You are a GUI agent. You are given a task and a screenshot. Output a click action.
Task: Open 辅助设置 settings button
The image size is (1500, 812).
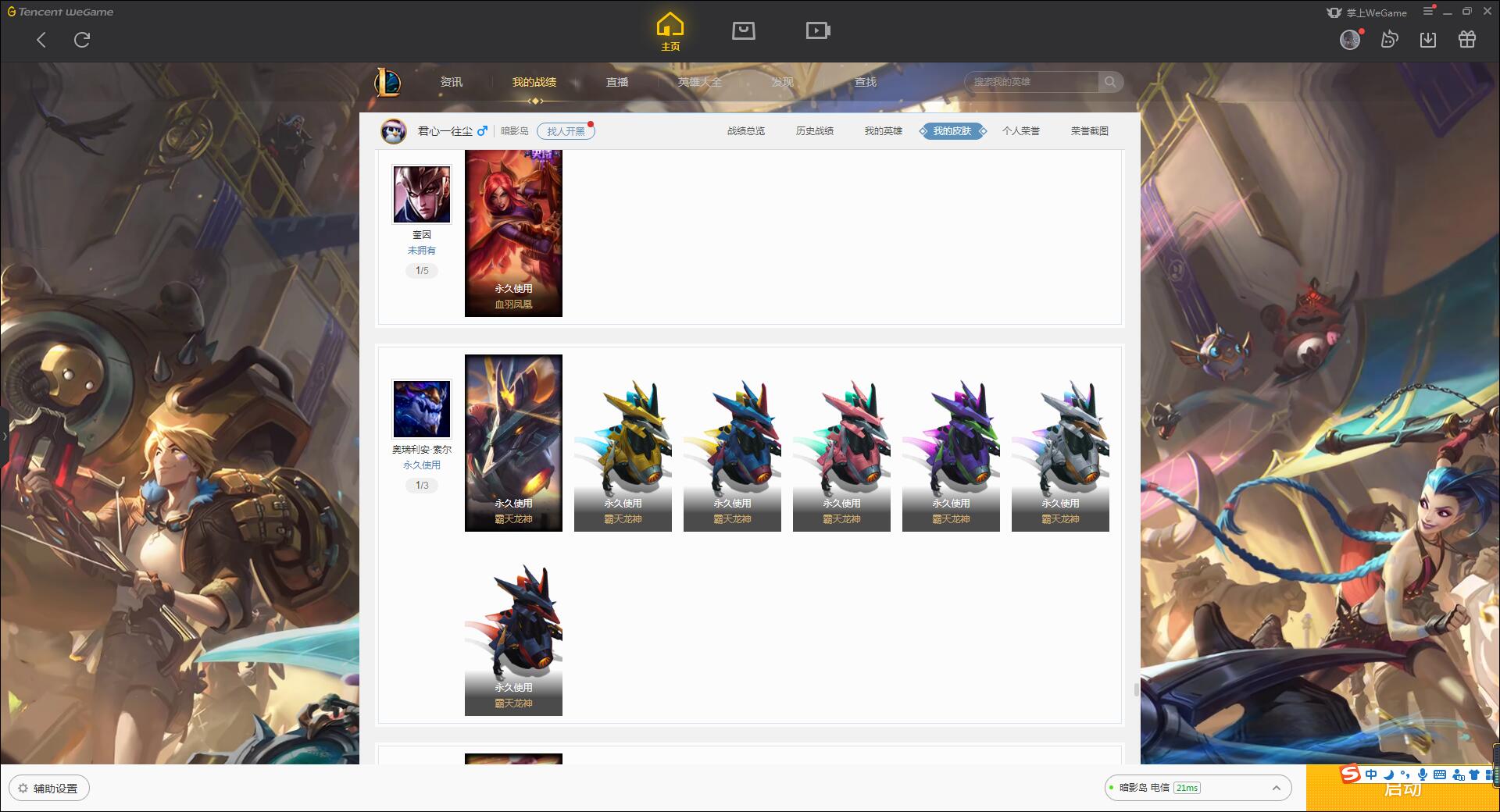(x=48, y=789)
